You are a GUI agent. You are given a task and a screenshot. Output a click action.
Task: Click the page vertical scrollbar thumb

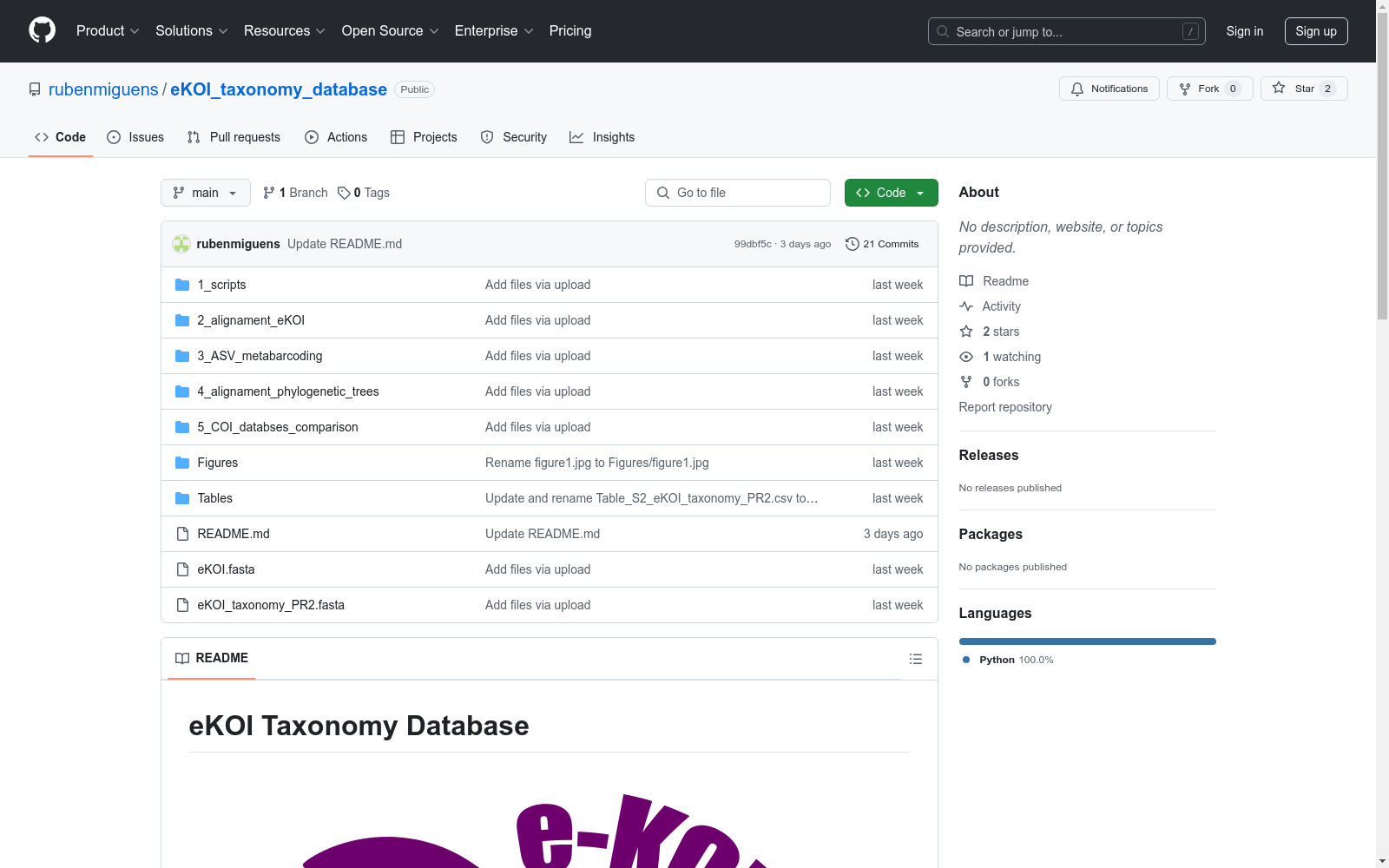pos(1382,167)
